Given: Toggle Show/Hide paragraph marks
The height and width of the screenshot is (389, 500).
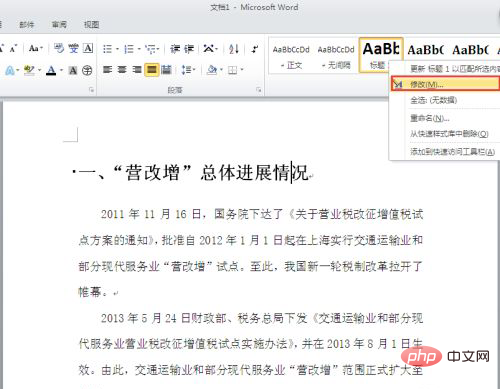Looking at the screenshot, I should (x=255, y=49).
